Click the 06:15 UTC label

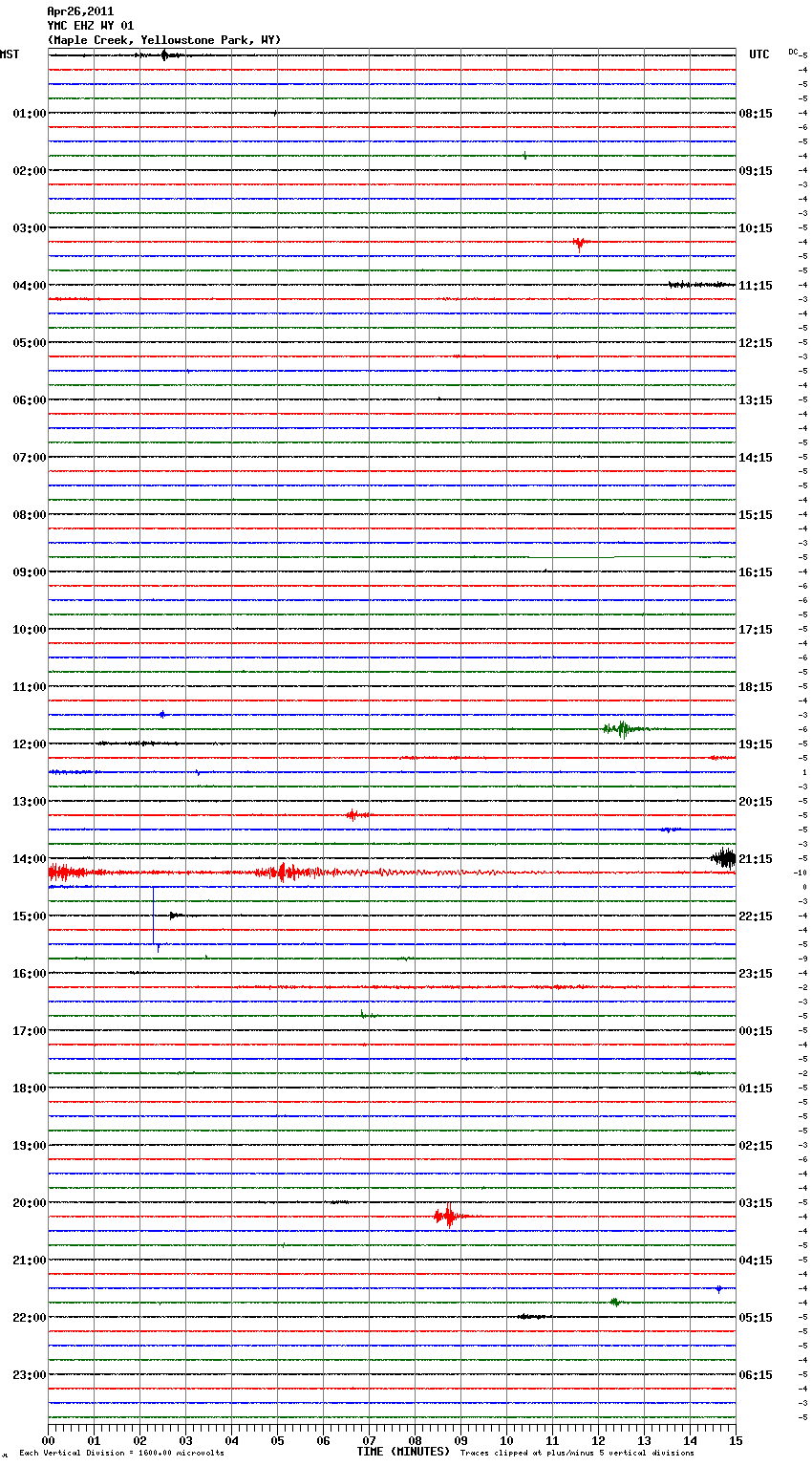756,1375
